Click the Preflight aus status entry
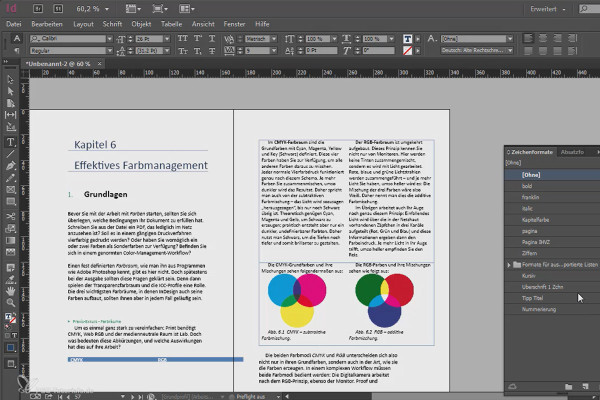600x400 pixels. pyautogui.click(x=251, y=397)
